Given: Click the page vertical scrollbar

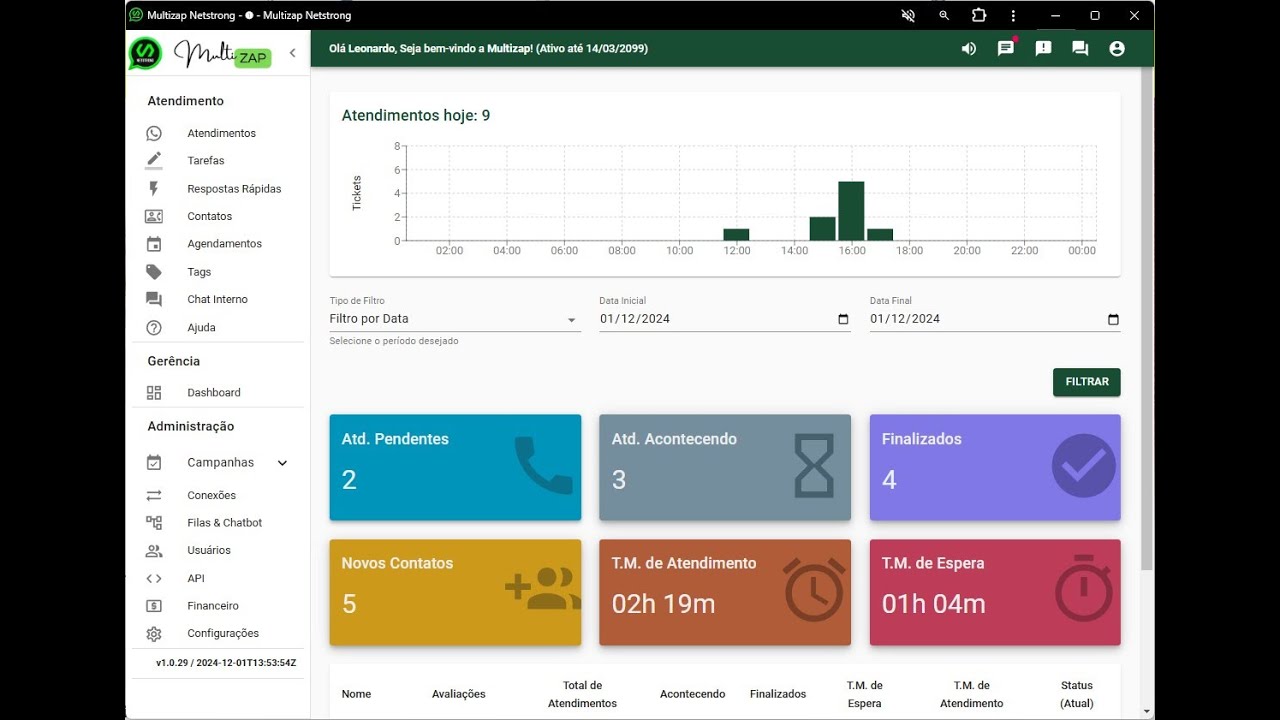Looking at the screenshot, I should click(x=1148, y=320).
